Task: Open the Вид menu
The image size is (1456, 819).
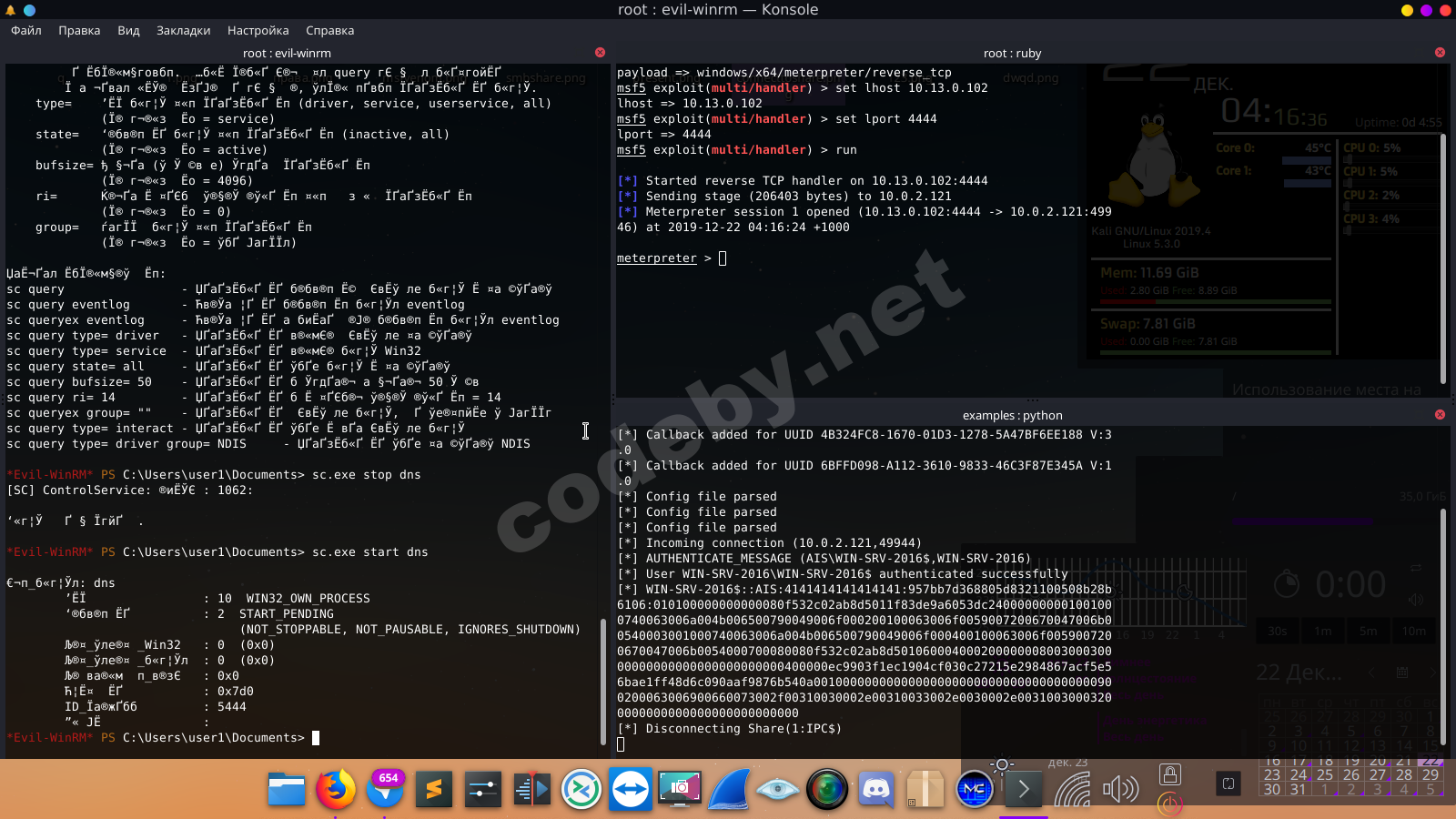Action: (x=128, y=30)
